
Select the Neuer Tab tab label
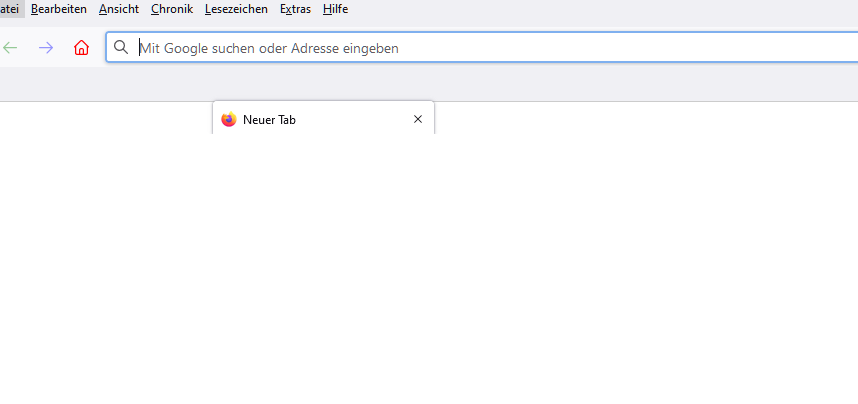270,120
